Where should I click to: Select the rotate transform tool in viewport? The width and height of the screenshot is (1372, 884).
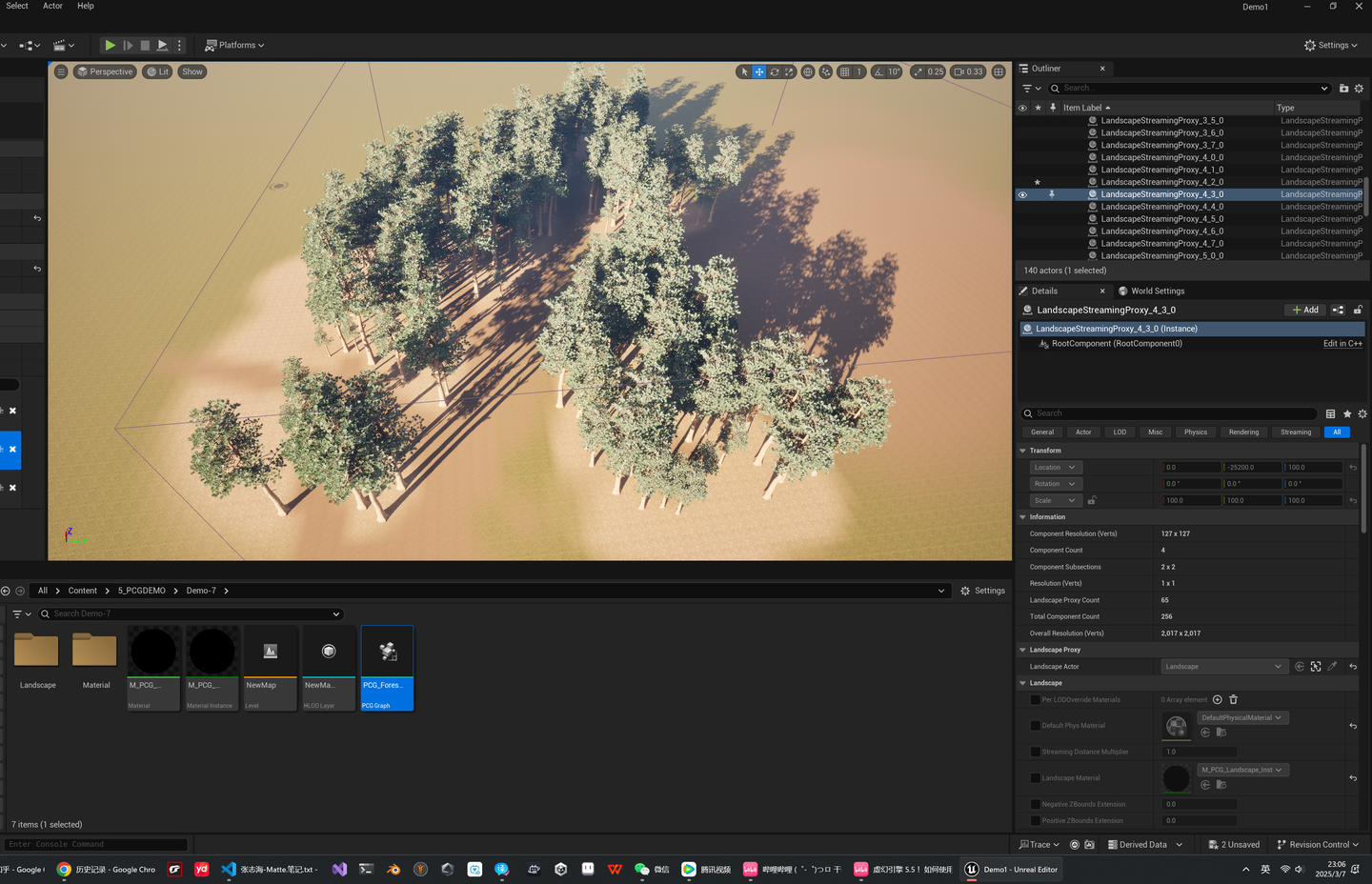775,71
